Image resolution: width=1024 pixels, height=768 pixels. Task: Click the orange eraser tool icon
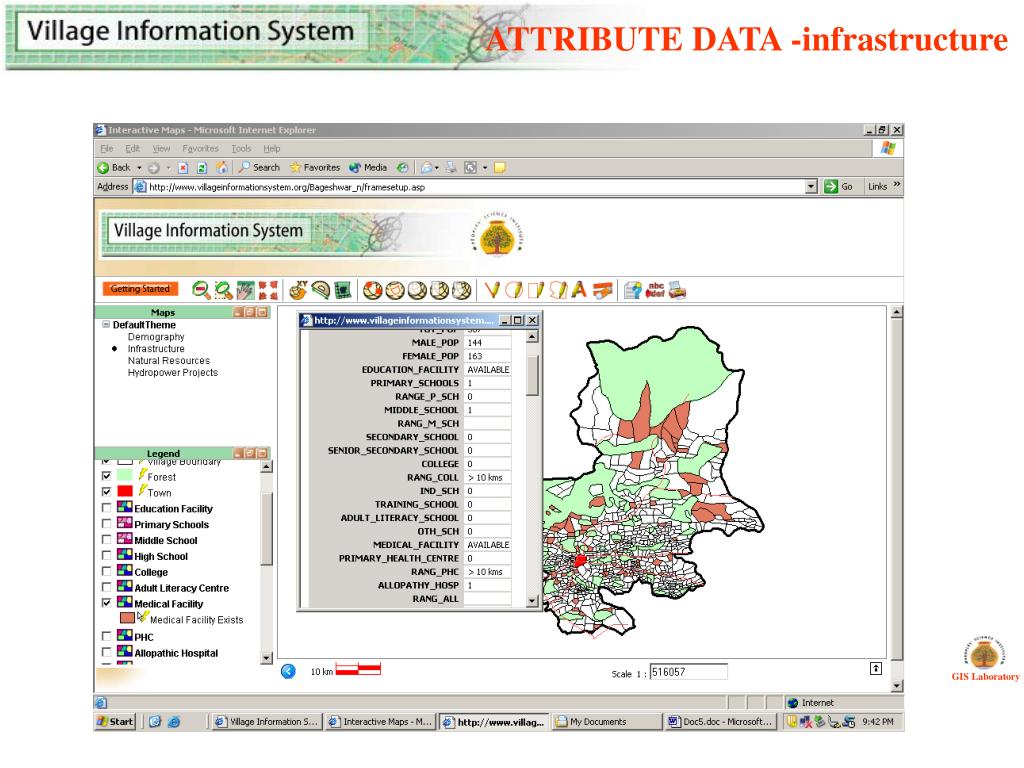click(602, 290)
